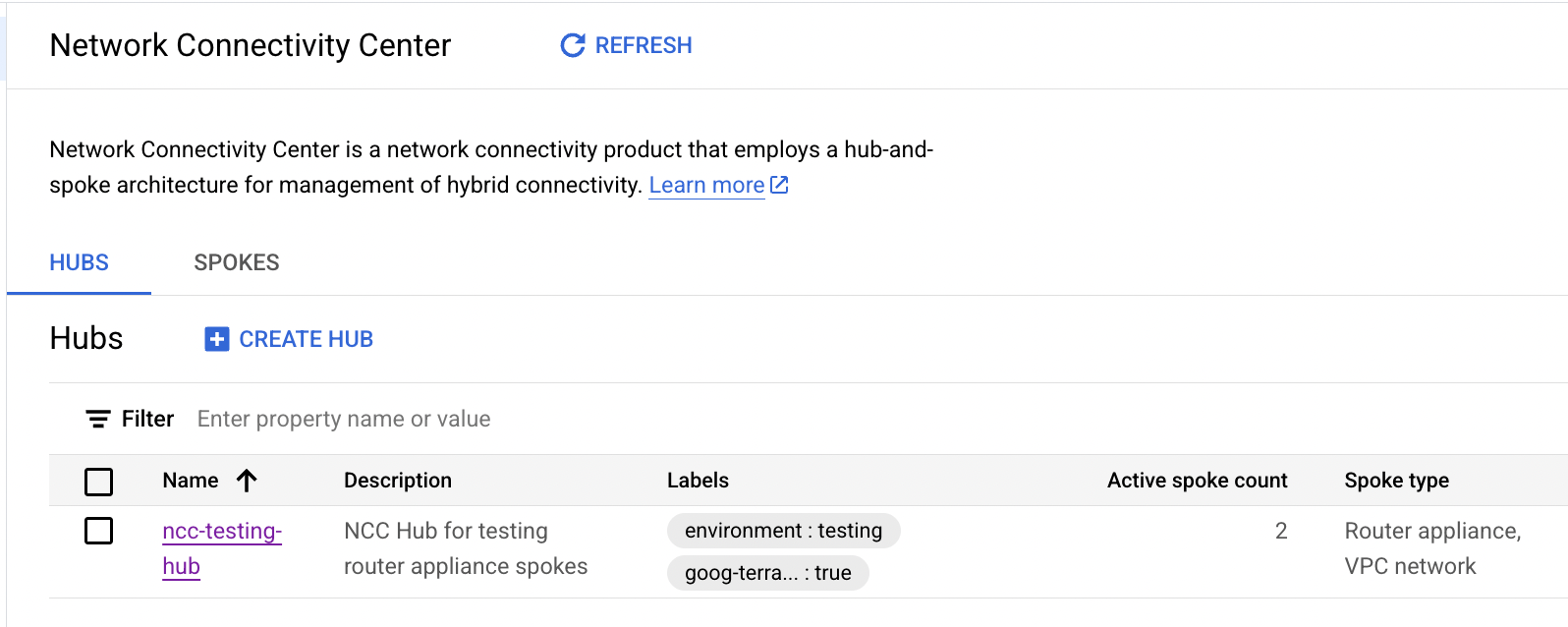
Task: Click the external link icon beside Learn more
Action: (x=780, y=185)
